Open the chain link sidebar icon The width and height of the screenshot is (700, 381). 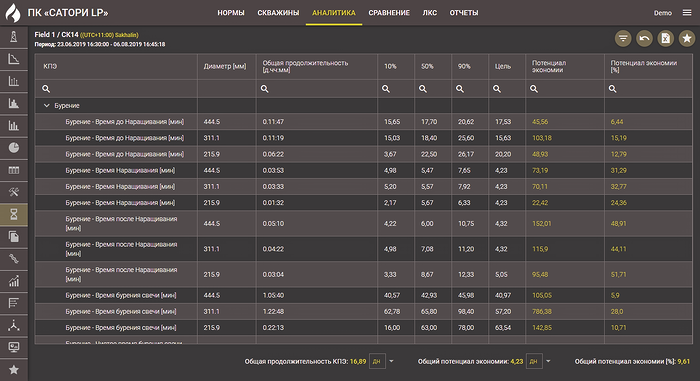[14, 259]
